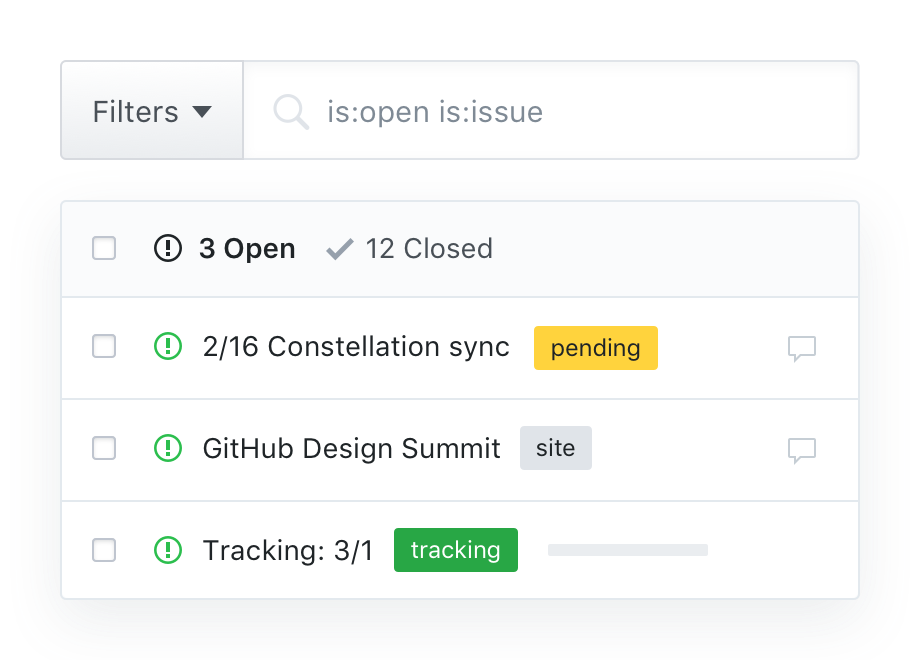Check the select-all checkbox in the header row

[x=103, y=248]
